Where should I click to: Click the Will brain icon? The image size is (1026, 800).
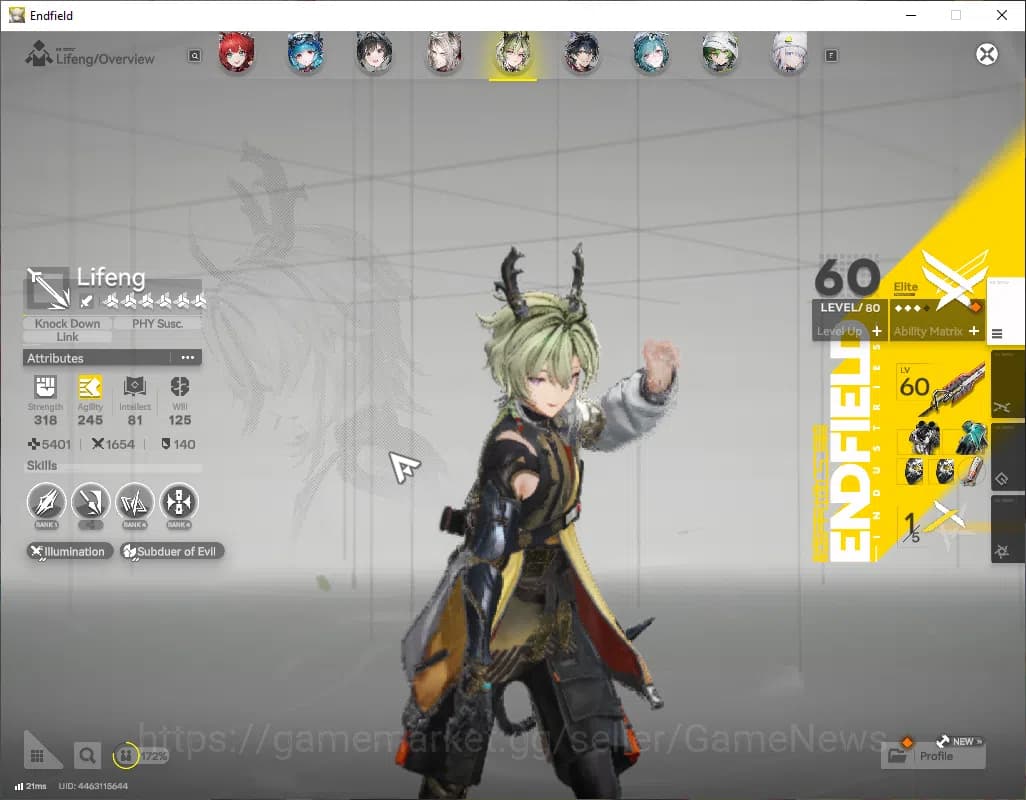180,387
